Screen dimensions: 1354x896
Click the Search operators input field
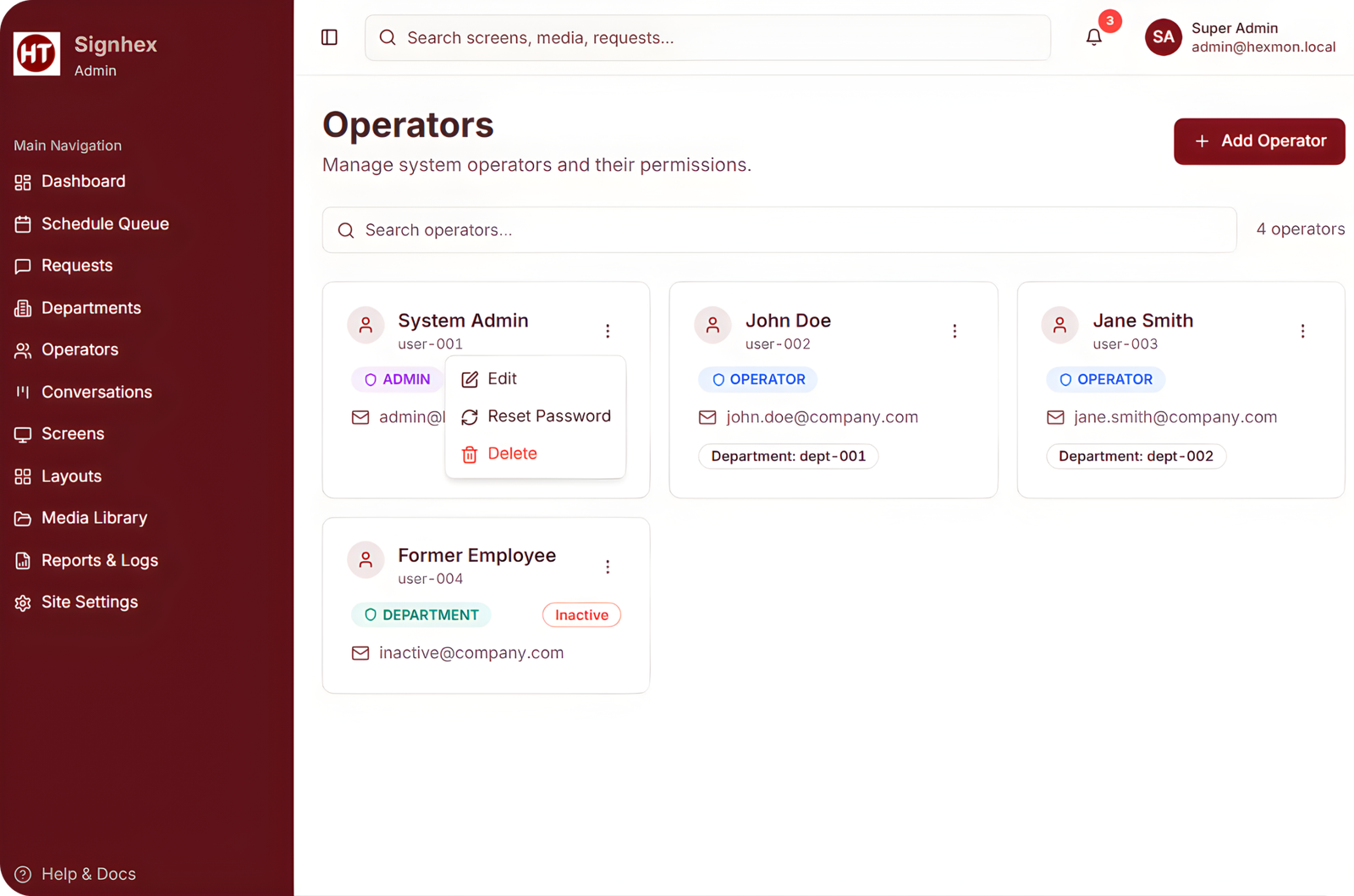pos(779,230)
